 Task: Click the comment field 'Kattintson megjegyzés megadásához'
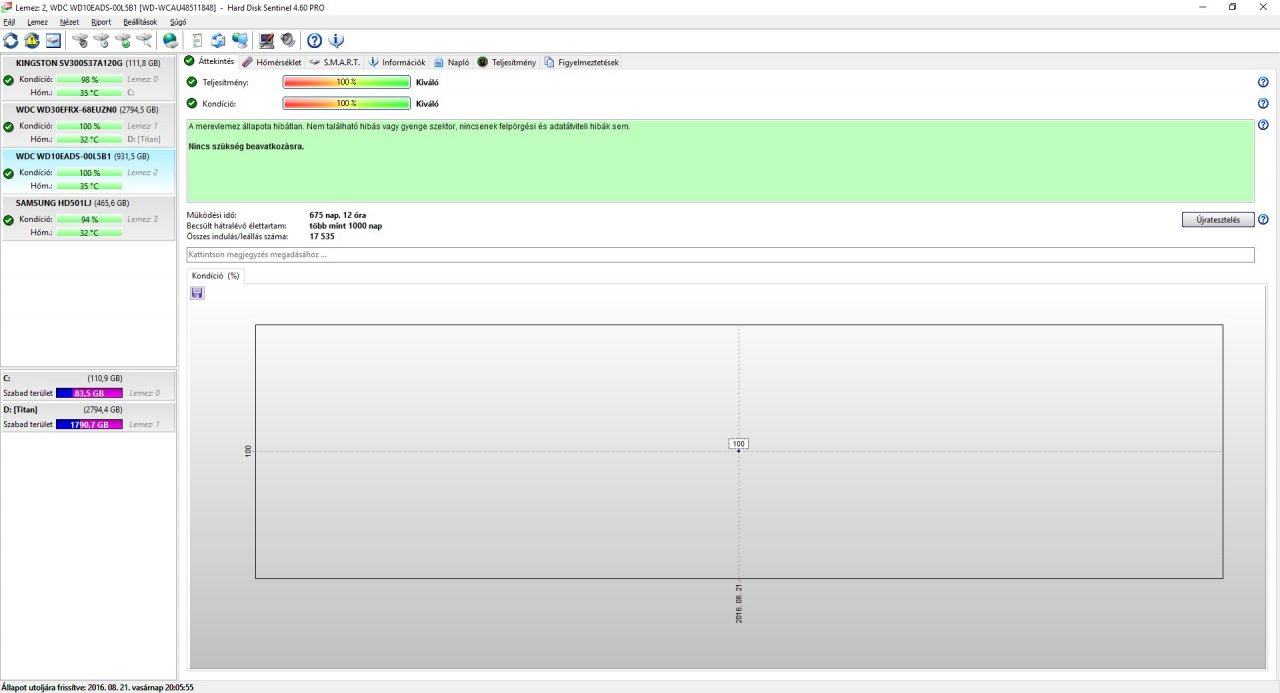coord(720,255)
